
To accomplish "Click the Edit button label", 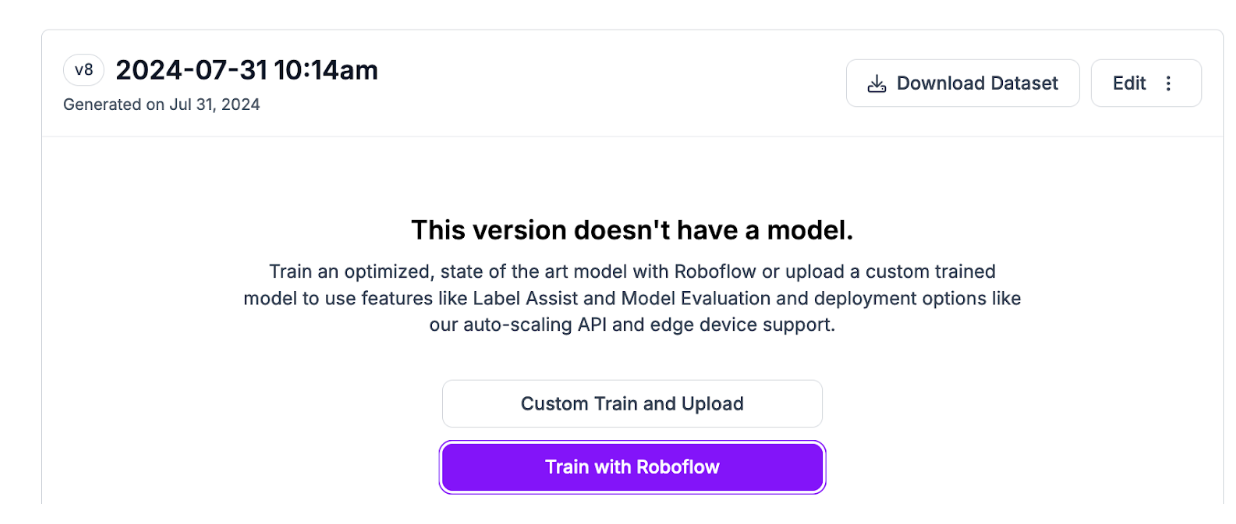I will pyautogui.click(x=1129, y=84).
